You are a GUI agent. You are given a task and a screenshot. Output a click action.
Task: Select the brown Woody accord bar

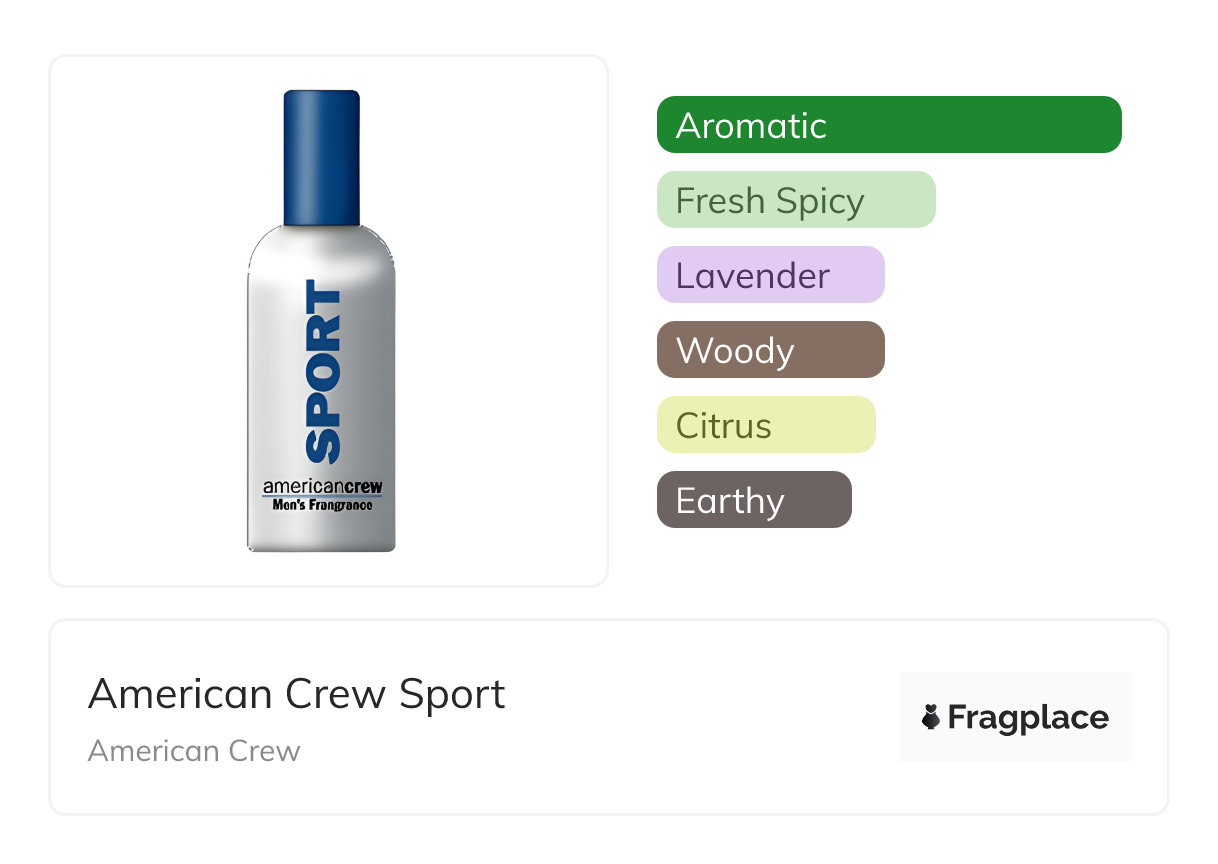[x=770, y=350]
